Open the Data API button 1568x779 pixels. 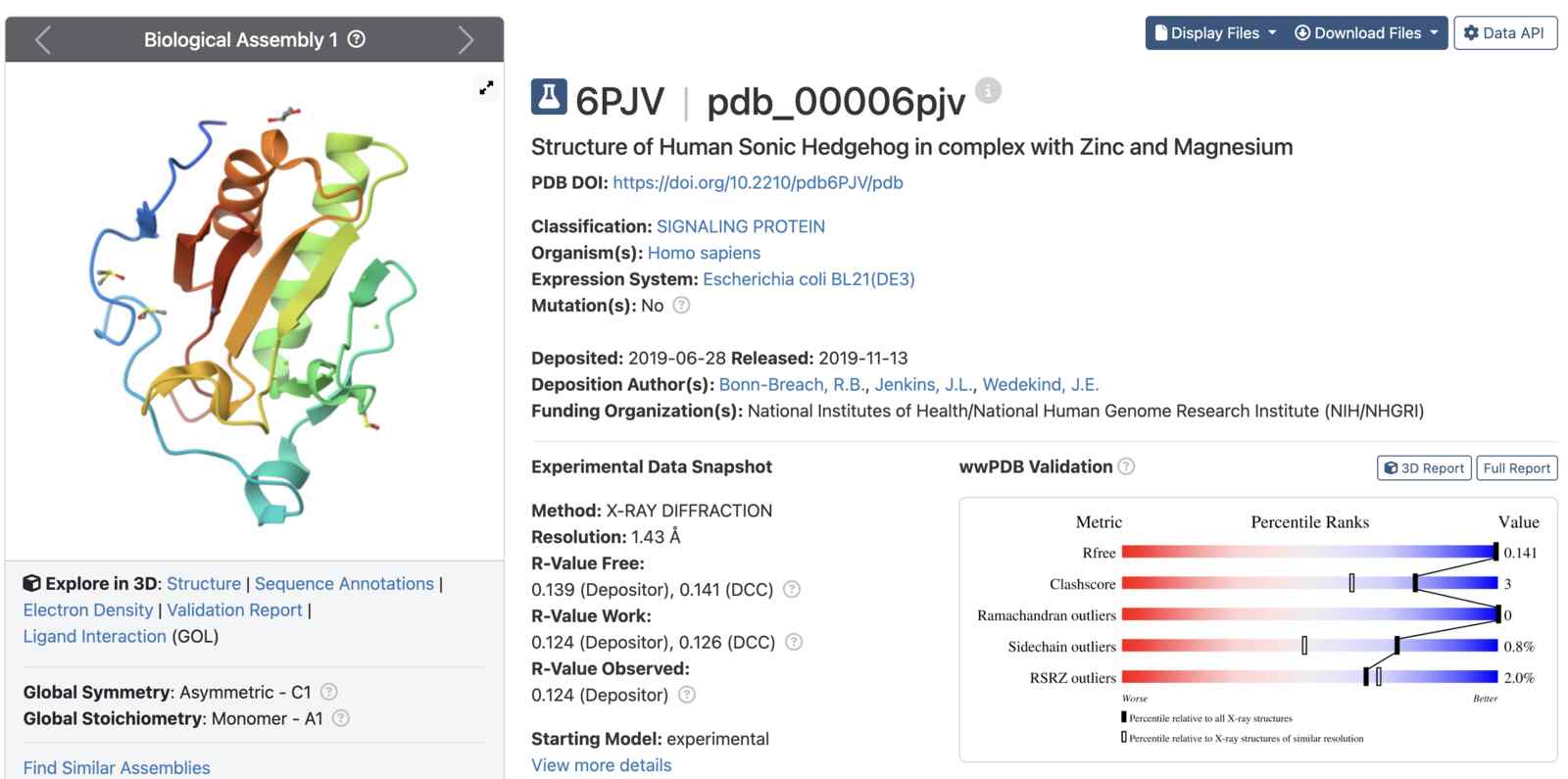[x=1505, y=32]
